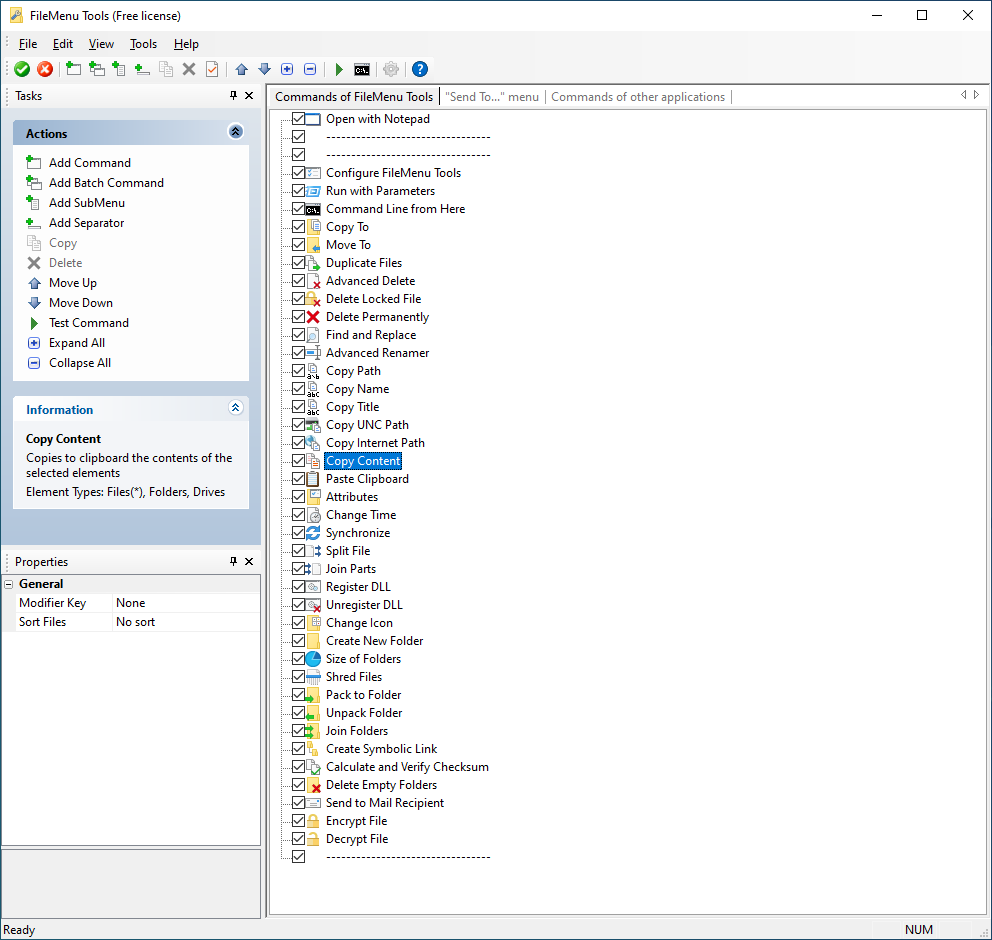Open the Edit menu
The image size is (992, 940).
click(63, 44)
